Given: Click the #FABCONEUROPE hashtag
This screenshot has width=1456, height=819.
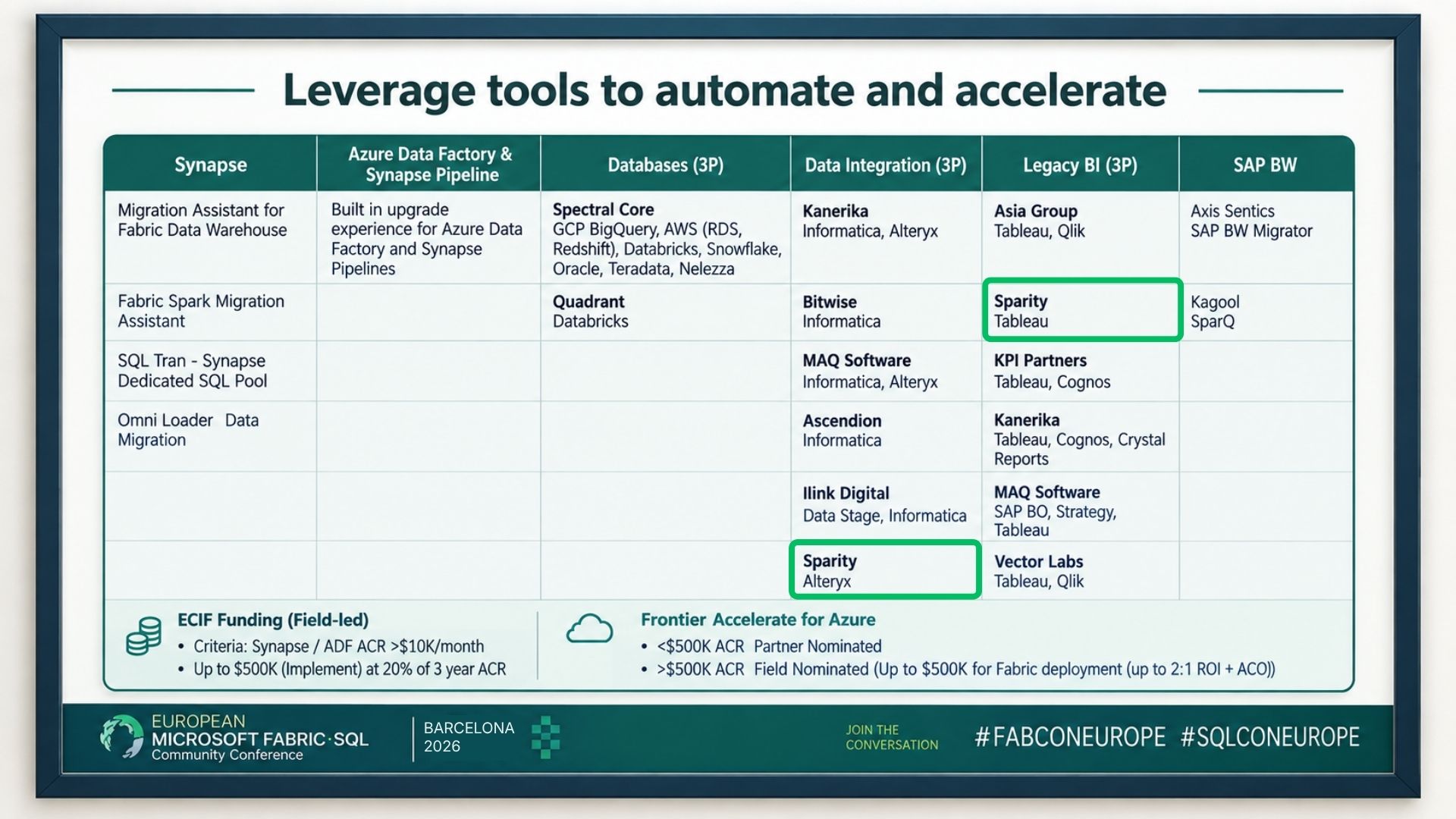Looking at the screenshot, I should click(1070, 737).
